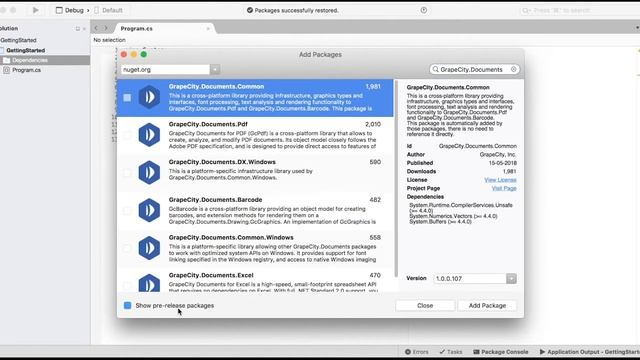This screenshot has width=640, height=360.
Task: Select the GrapeCity.Documents.Barcode package title
Action: pyautogui.click(x=216, y=200)
